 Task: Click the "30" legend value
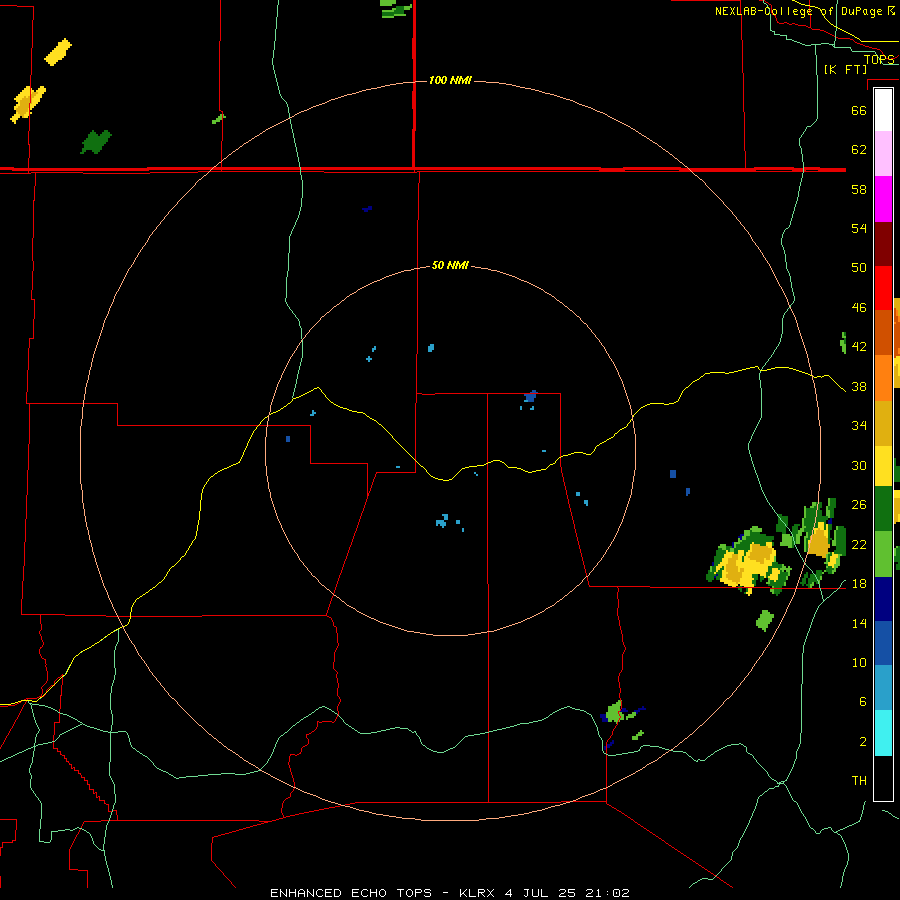coord(859,465)
